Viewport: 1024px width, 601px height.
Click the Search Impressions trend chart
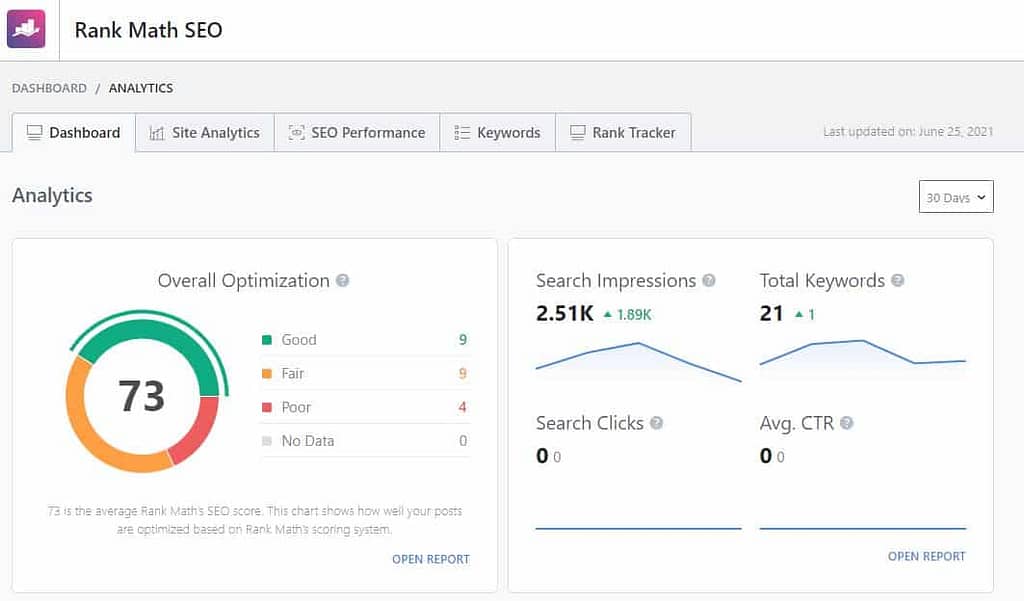click(638, 363)
